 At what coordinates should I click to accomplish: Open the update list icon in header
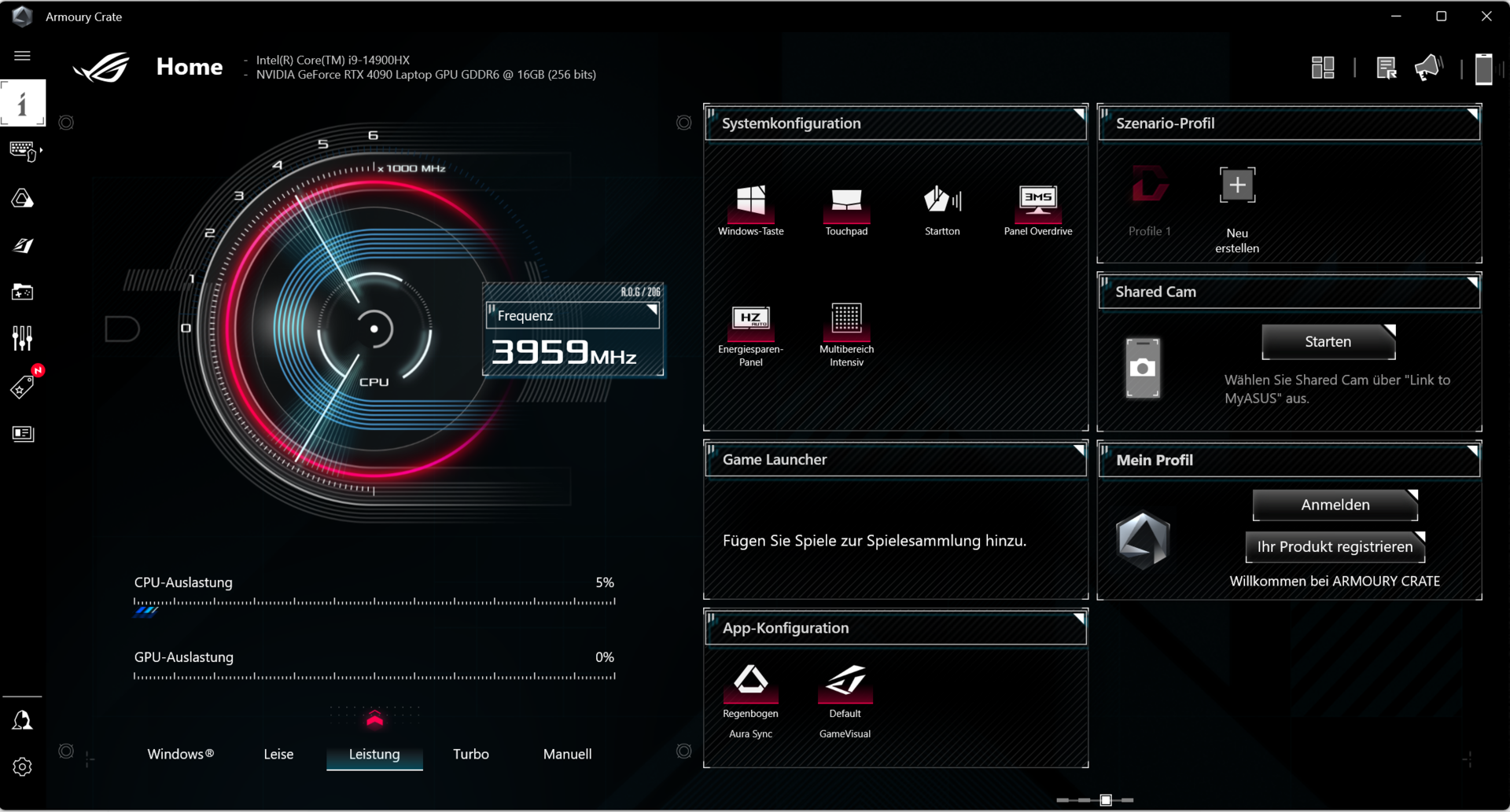[1387, 68]
